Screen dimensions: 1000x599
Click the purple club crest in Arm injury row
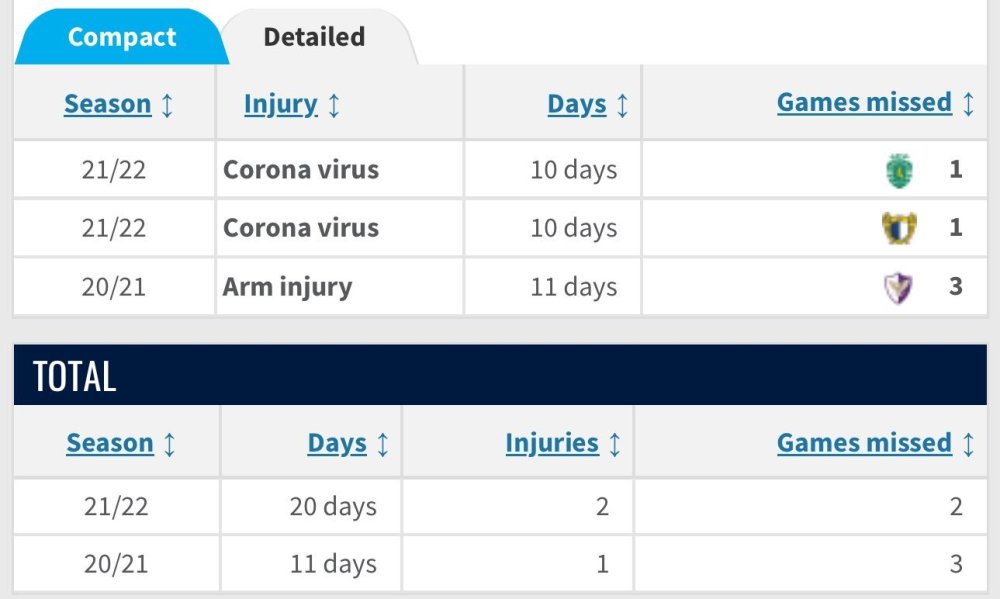click(x=900, y=288)
